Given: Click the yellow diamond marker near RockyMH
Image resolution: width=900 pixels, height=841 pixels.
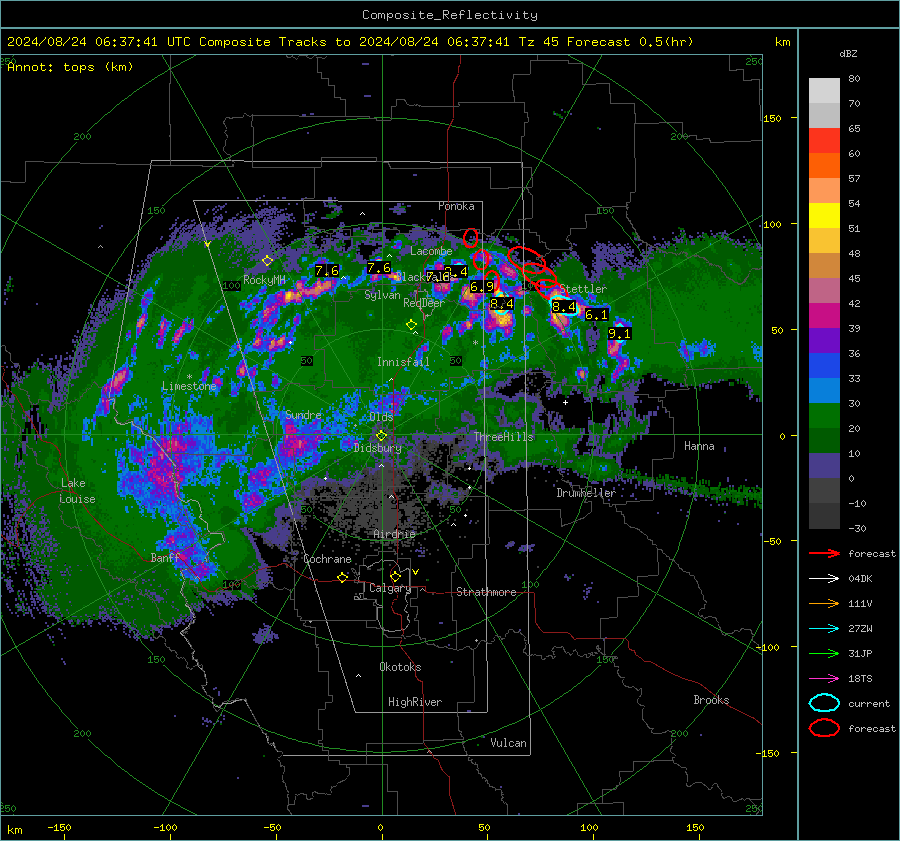Looking at the screenshot, I should [x=267, y=261].
